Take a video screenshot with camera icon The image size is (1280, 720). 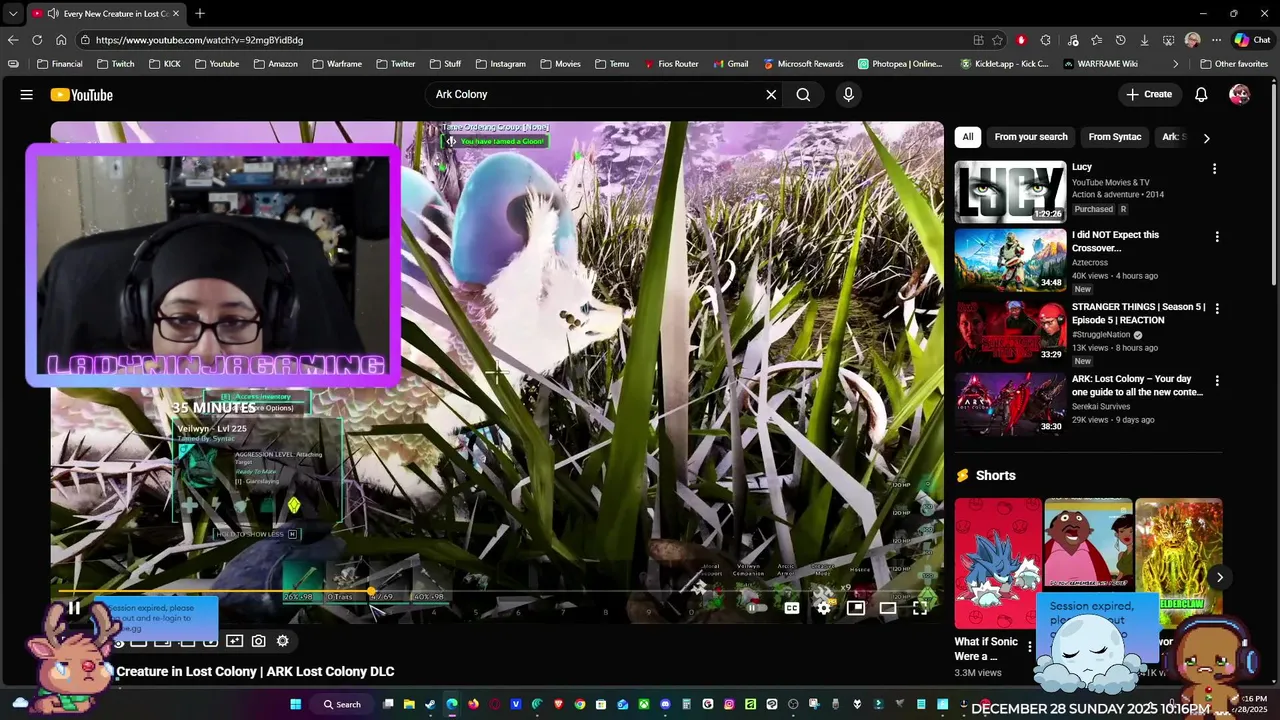point(259,641)
